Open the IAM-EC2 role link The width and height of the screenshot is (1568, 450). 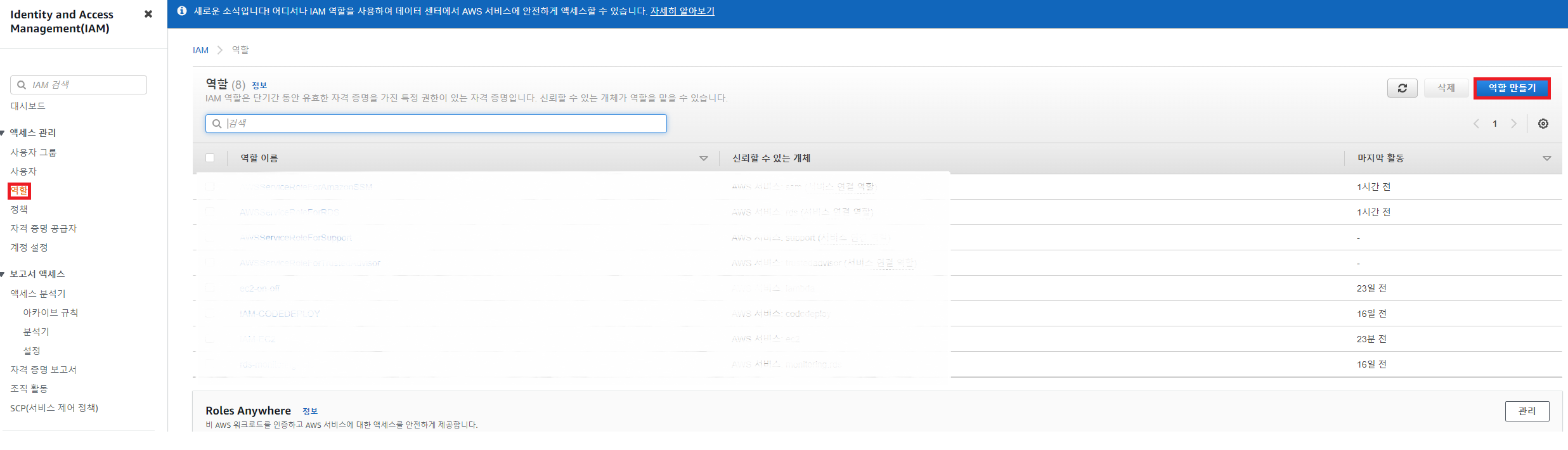pos(257,339)
